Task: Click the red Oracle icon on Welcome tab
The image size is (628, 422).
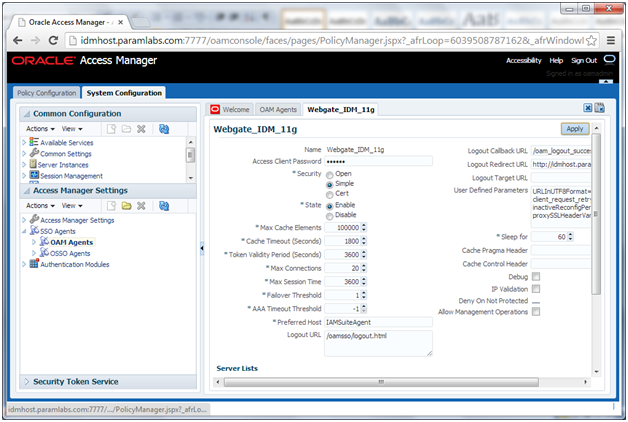Action: (215, 109)
